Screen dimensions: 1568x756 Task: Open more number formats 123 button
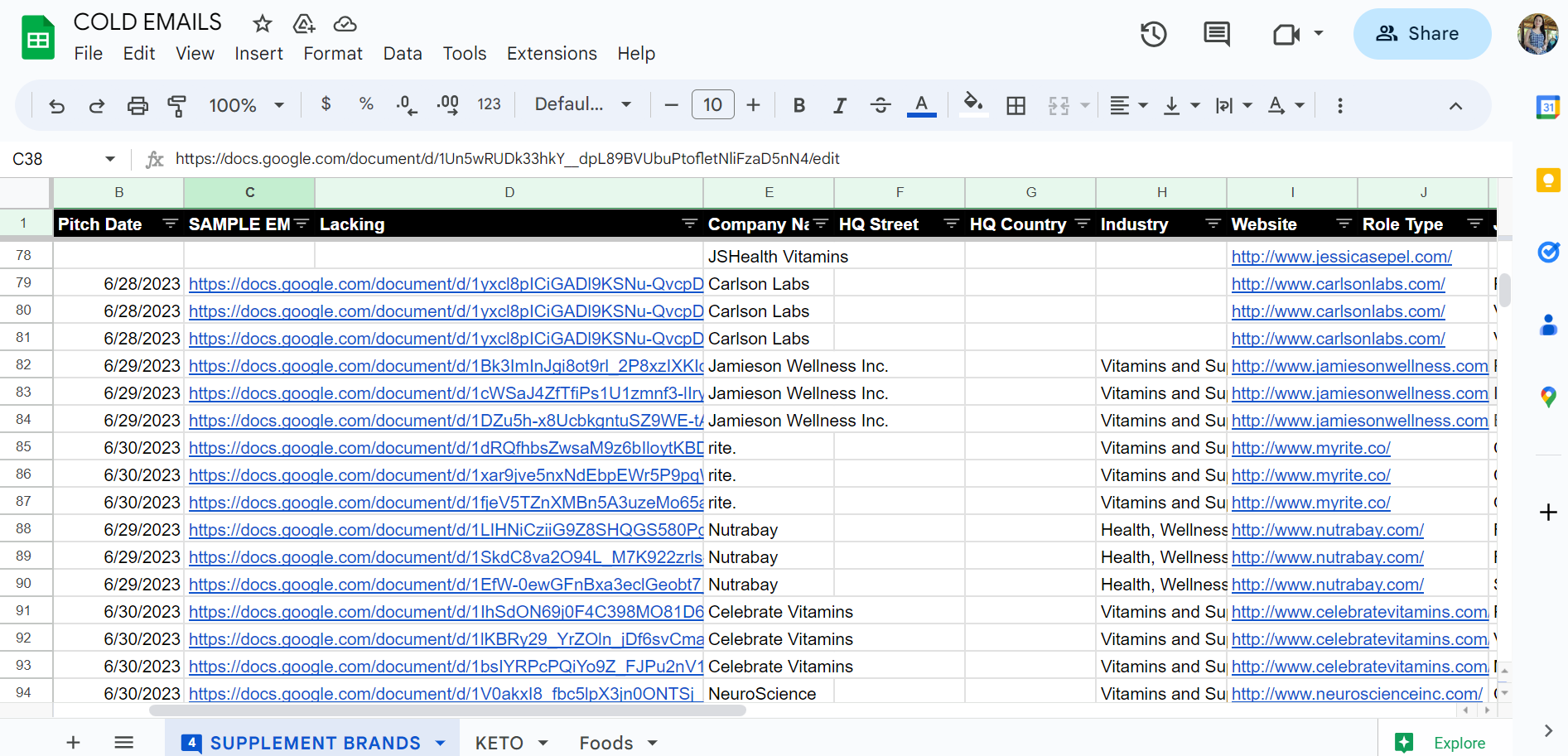click(x=489, y=104)
